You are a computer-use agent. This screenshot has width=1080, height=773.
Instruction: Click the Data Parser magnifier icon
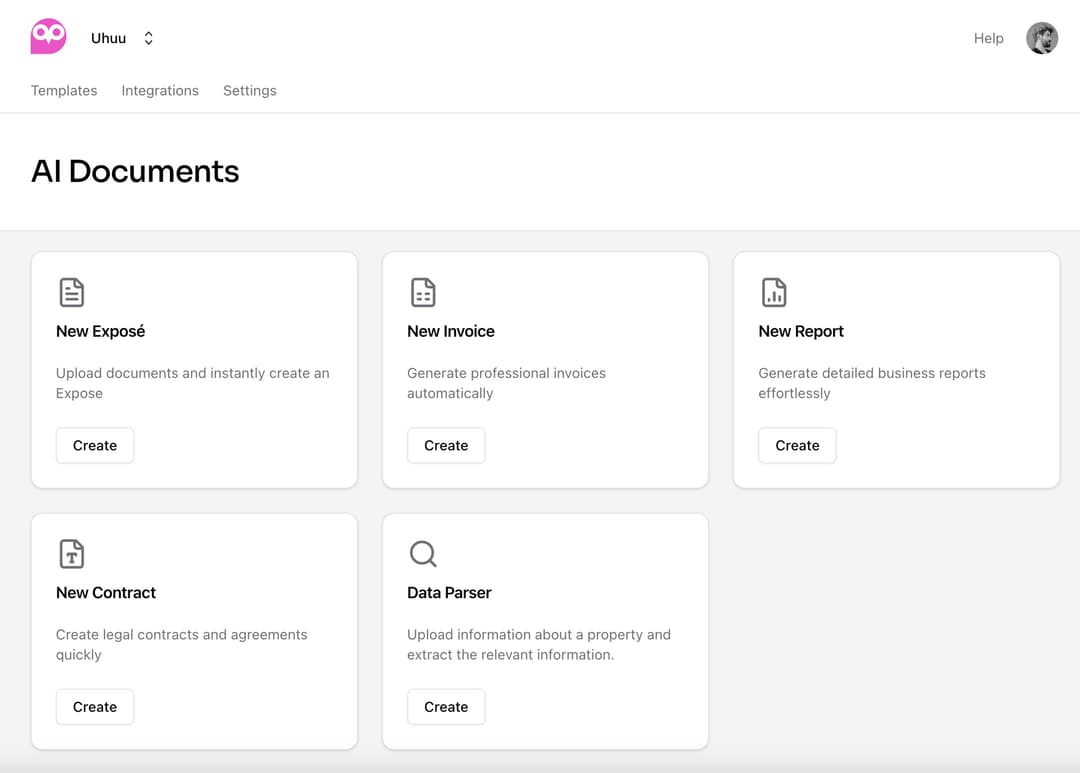coord(423,553)
